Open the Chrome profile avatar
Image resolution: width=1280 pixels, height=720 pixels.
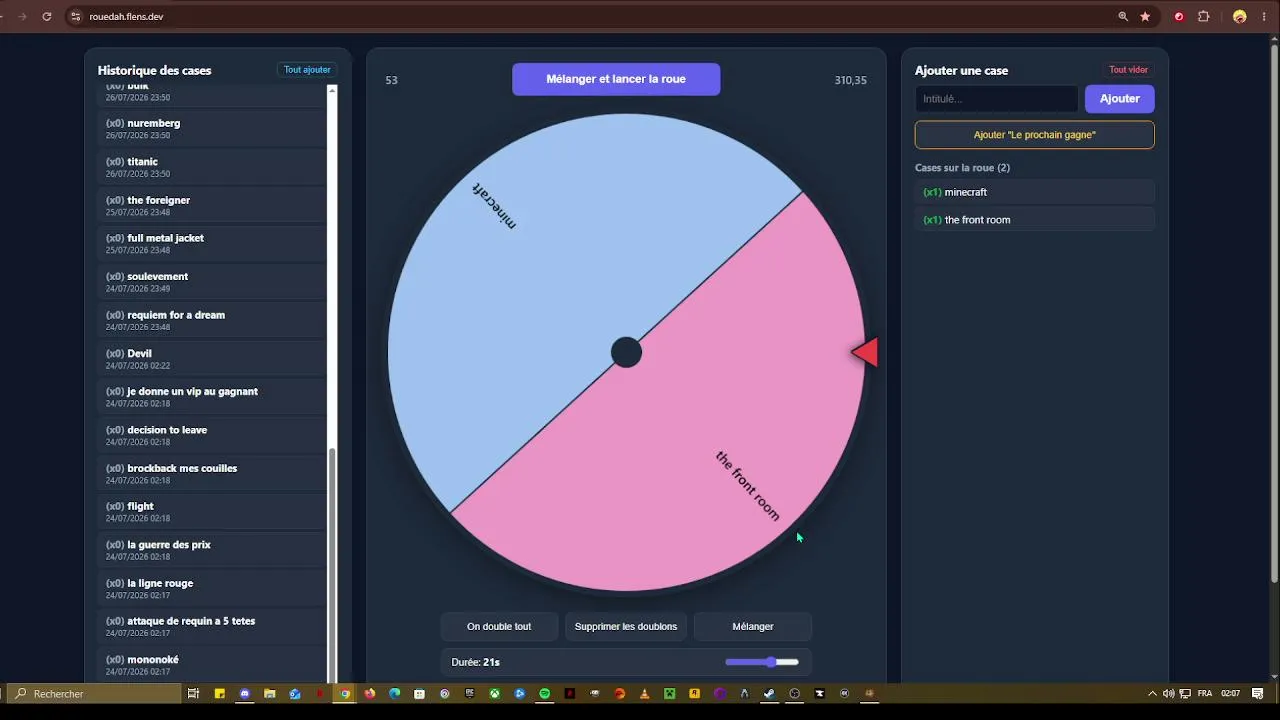1240,17
